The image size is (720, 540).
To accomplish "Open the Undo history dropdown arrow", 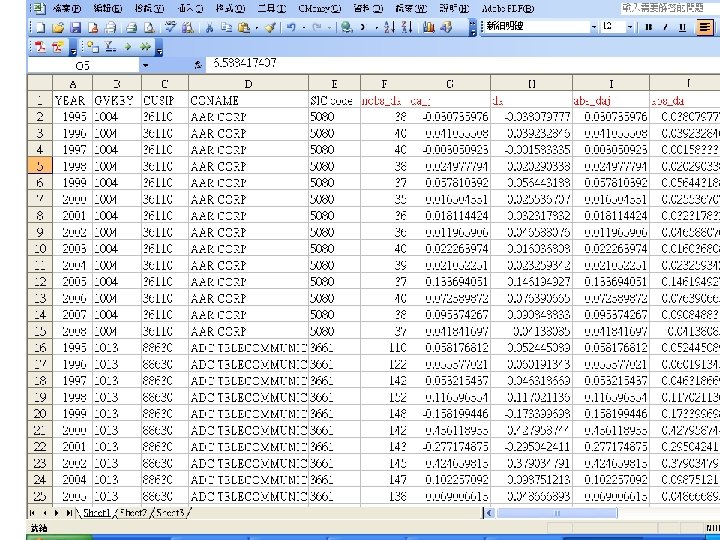I will click(304, 28).
